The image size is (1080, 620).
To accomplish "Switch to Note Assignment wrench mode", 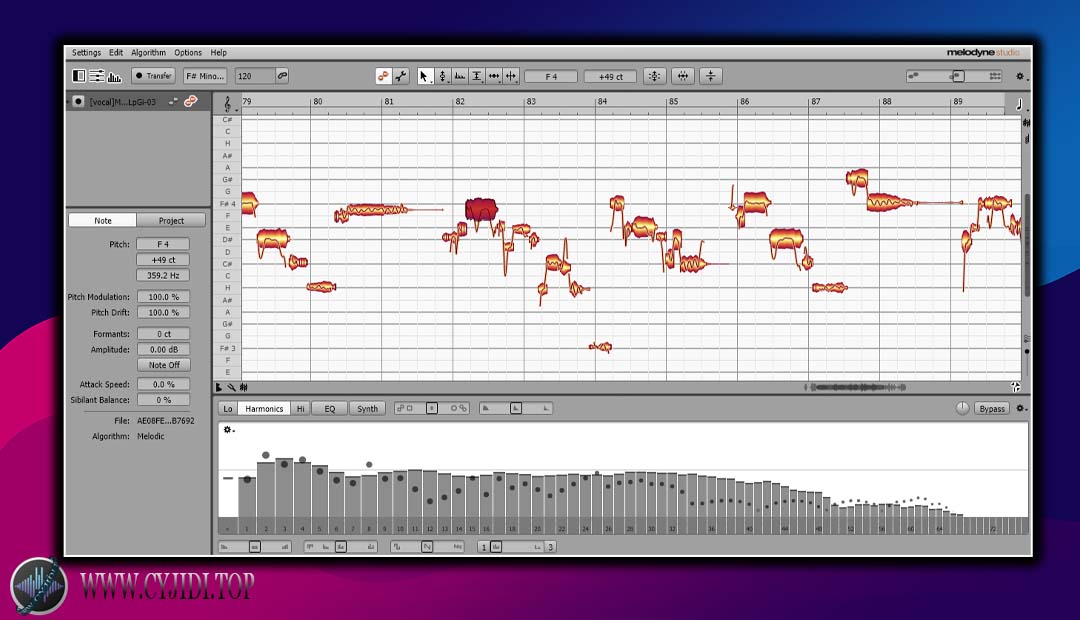I will point(401,76).
